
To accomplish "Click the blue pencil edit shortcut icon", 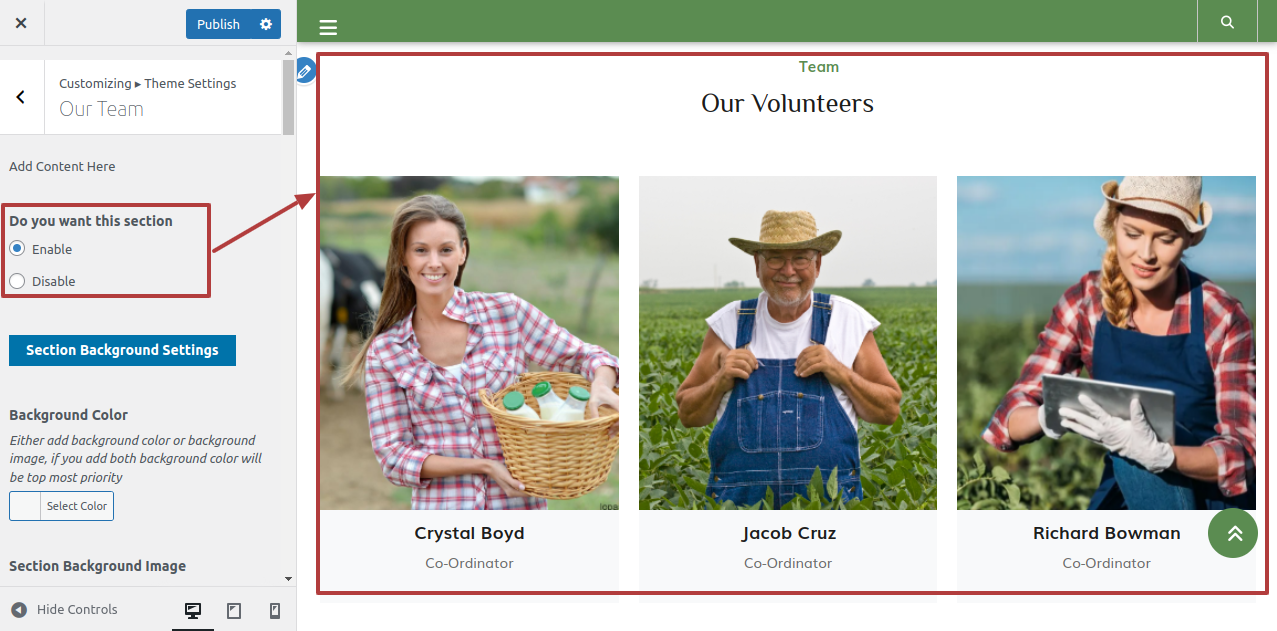I will 306,71.
